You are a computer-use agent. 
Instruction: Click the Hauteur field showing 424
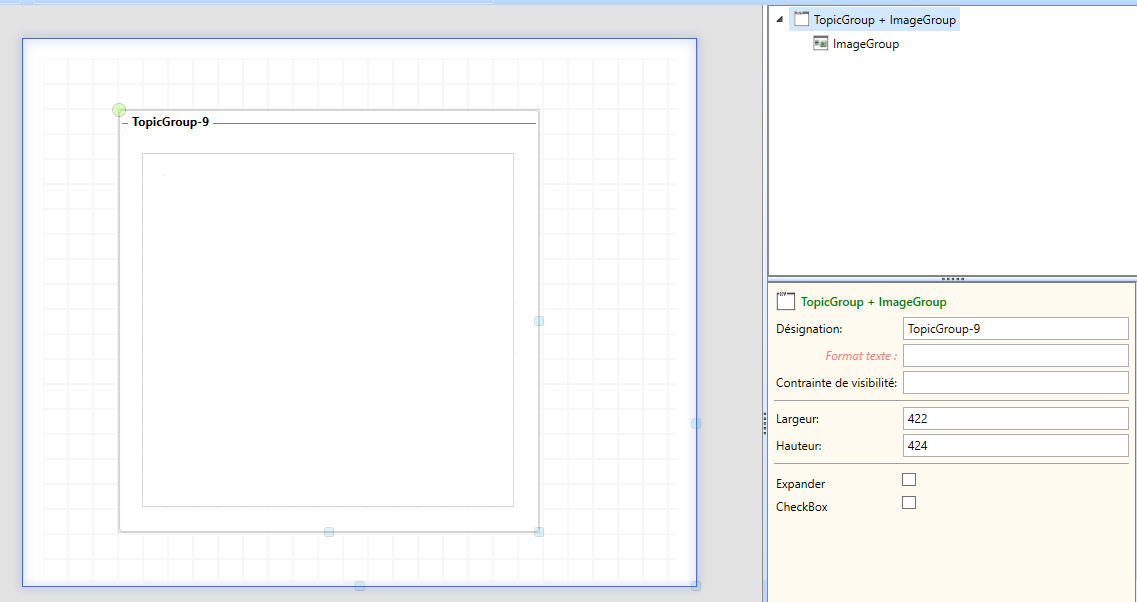tap(1015, 445)
